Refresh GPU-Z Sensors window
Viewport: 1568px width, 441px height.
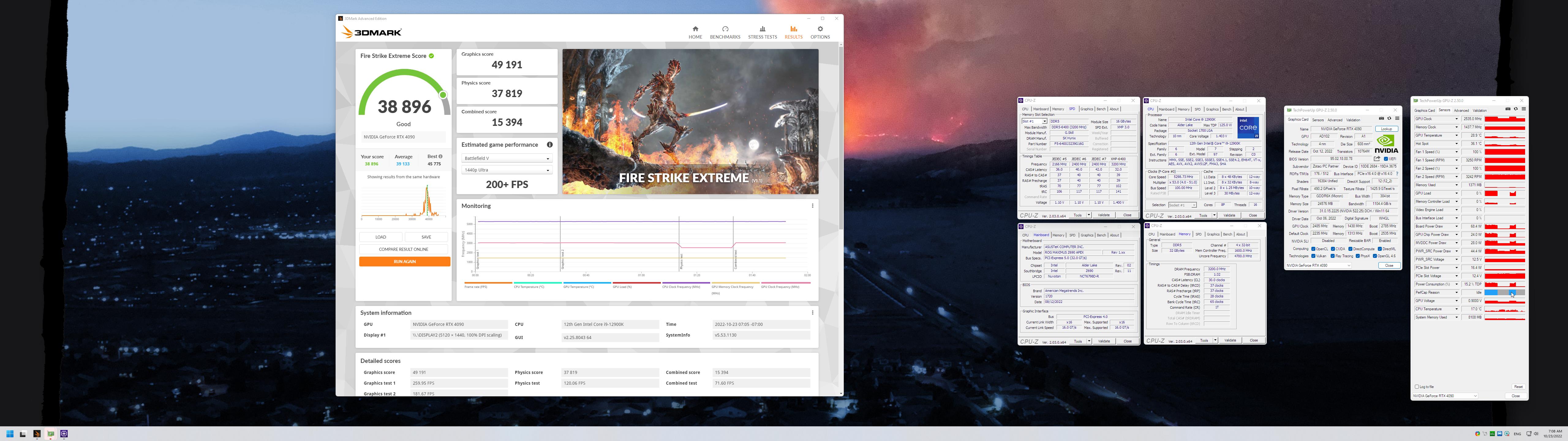1516,109
